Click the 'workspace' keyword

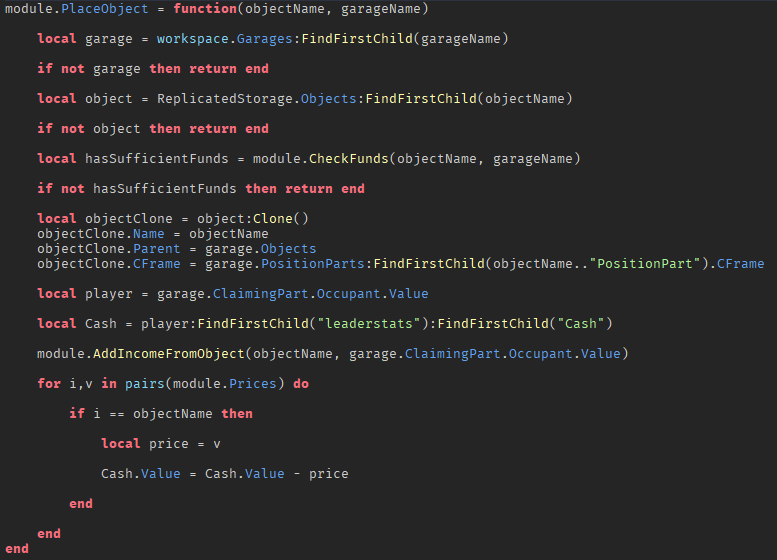(x=193, y=39)
